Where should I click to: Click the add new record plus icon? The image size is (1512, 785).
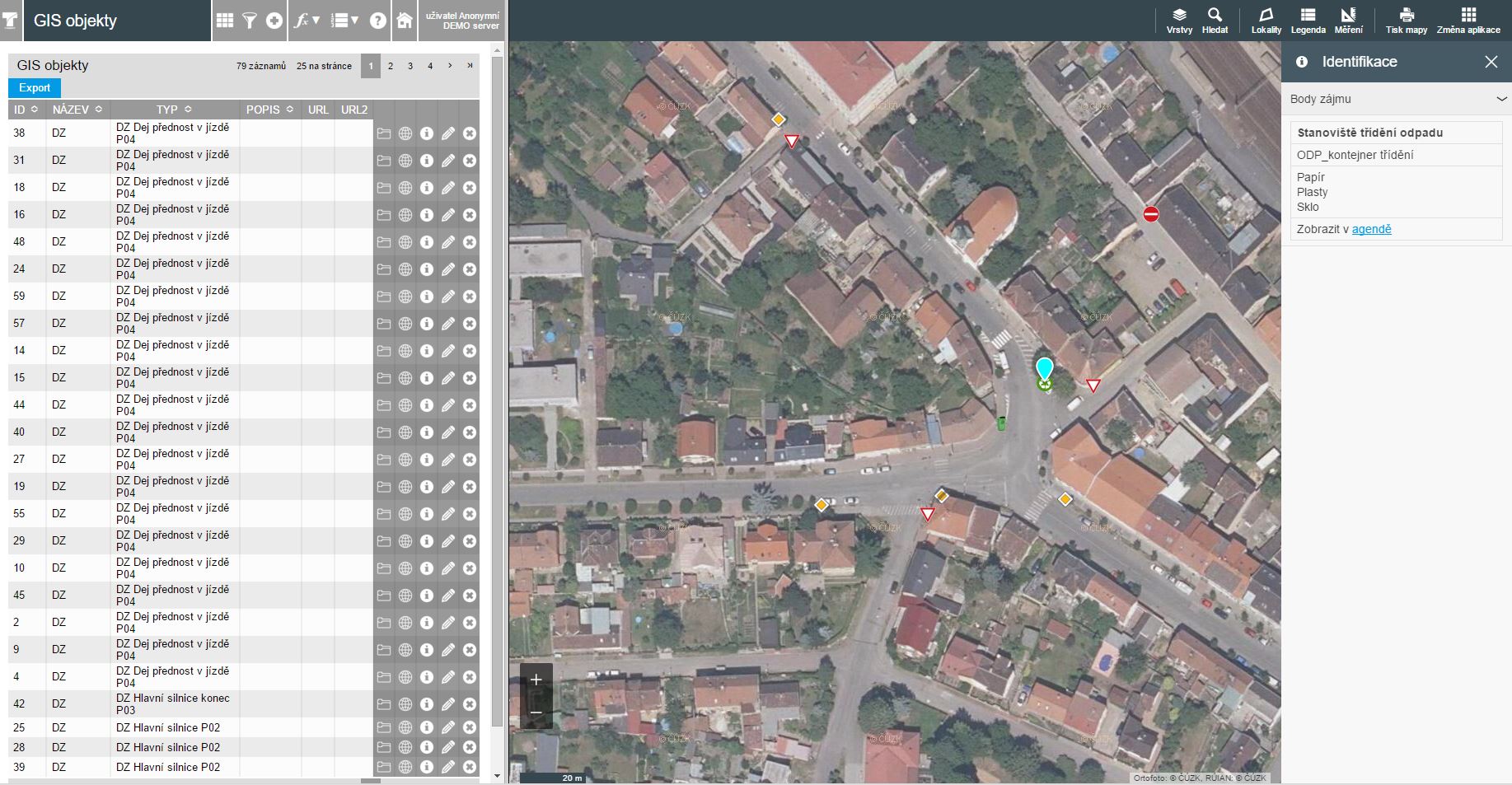[274, 21]
